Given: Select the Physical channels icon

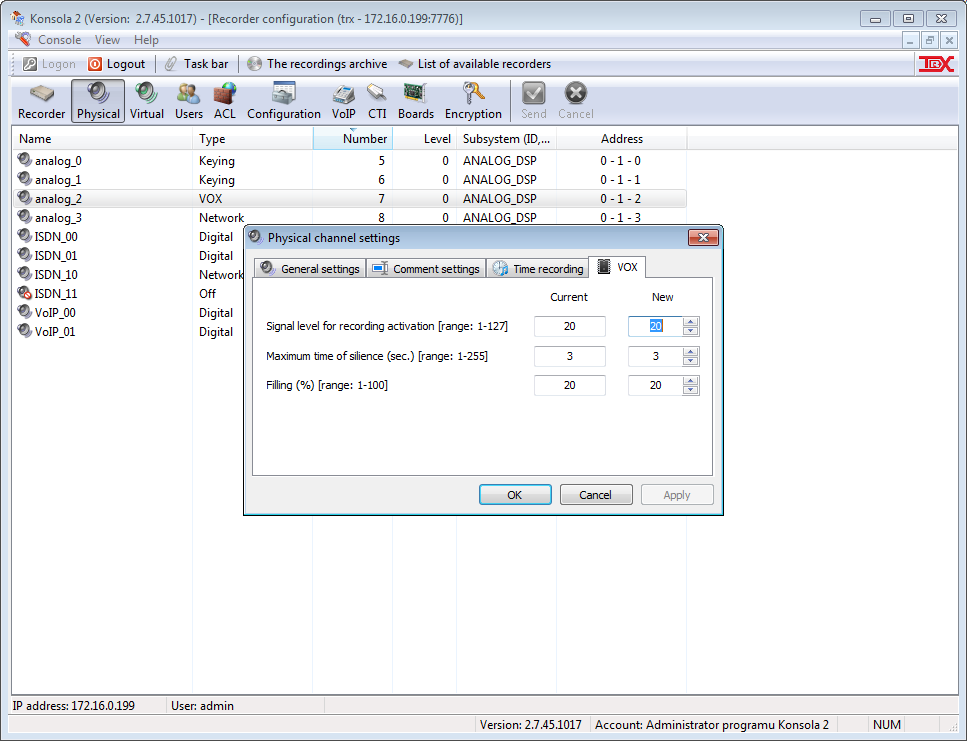Looking at the screenshot, I should [x=98, y=101].
